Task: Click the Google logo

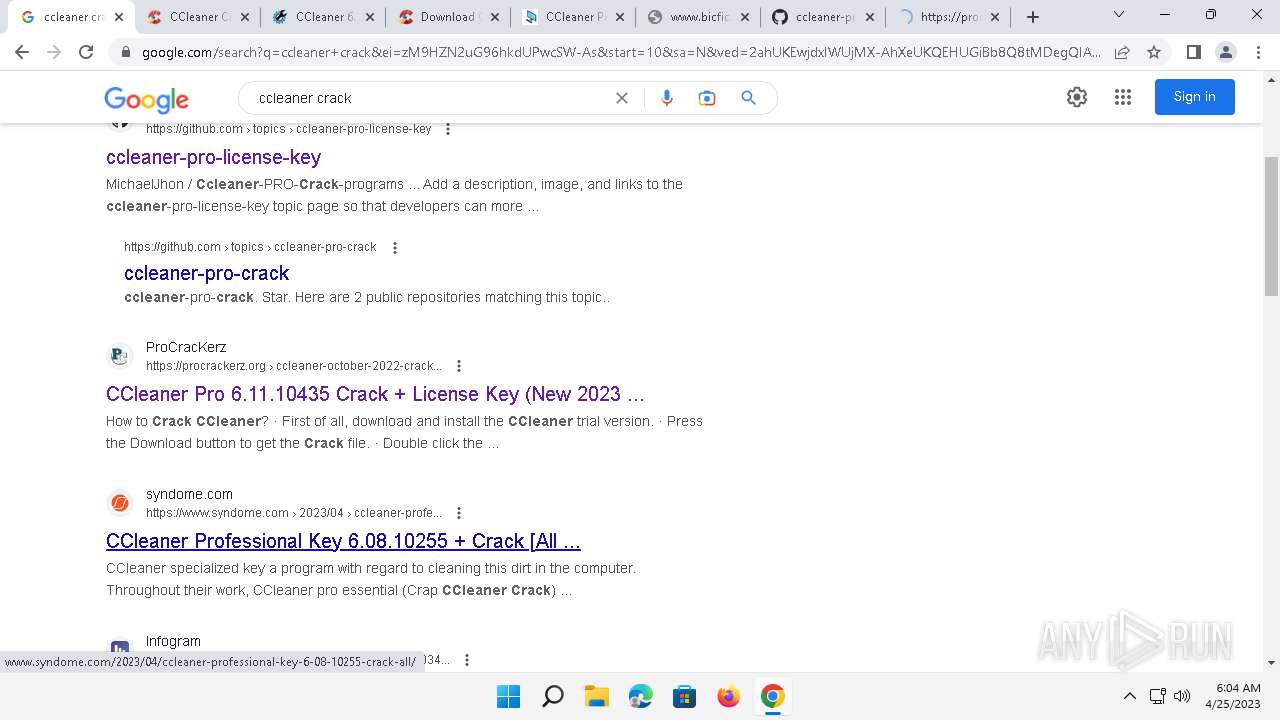Action: 146,98
